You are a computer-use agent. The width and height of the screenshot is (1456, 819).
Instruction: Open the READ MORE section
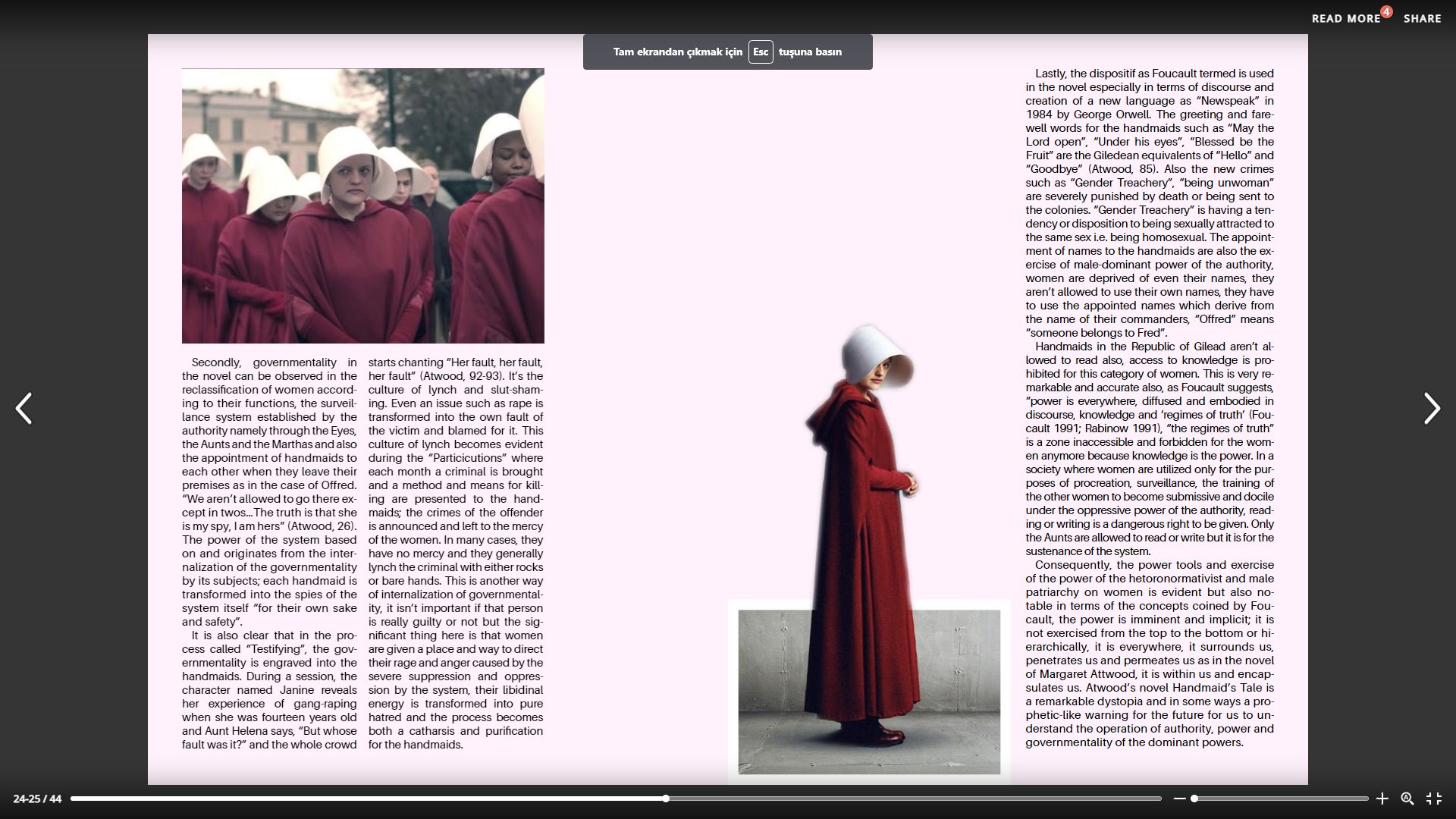coord(1345,18)
